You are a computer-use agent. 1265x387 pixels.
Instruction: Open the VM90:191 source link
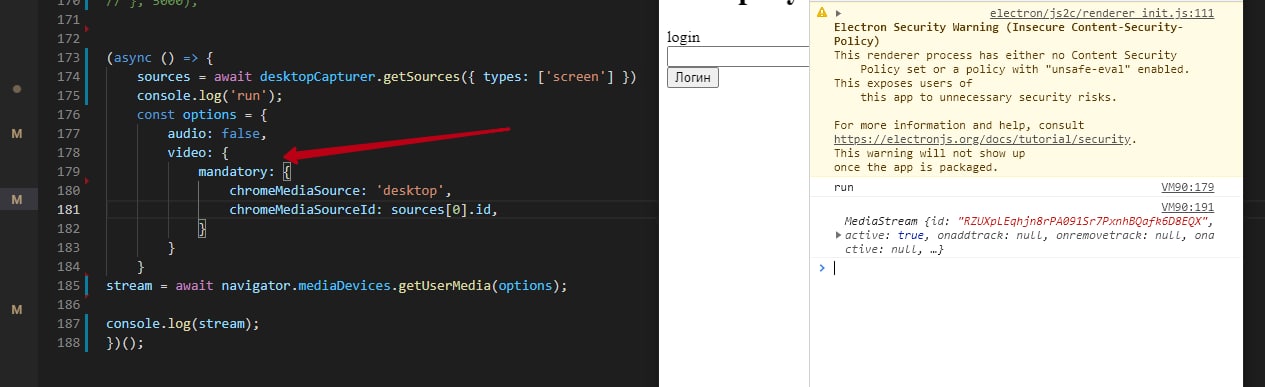(x=1187, y=207)
